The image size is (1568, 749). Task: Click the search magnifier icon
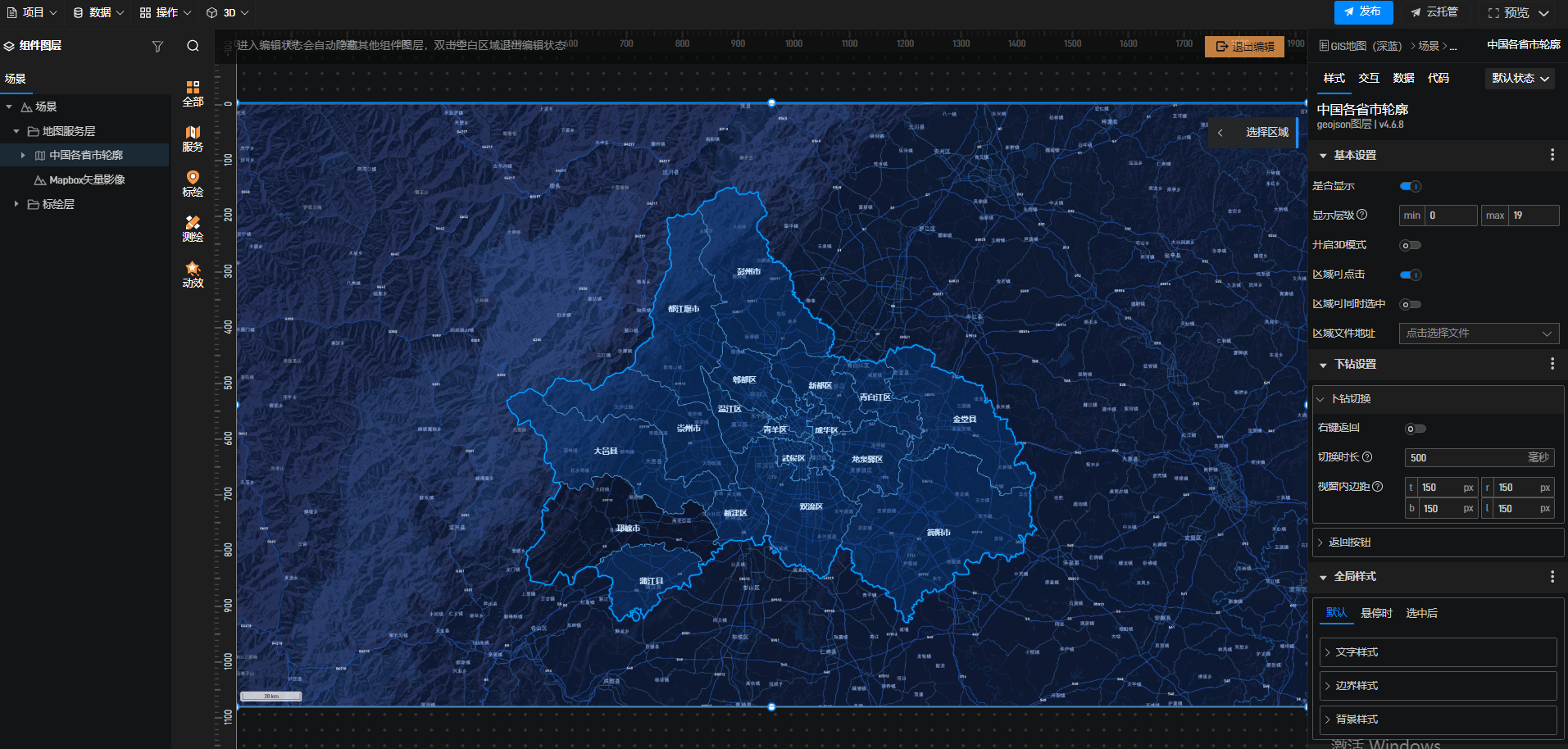click(x=193, y=47)
